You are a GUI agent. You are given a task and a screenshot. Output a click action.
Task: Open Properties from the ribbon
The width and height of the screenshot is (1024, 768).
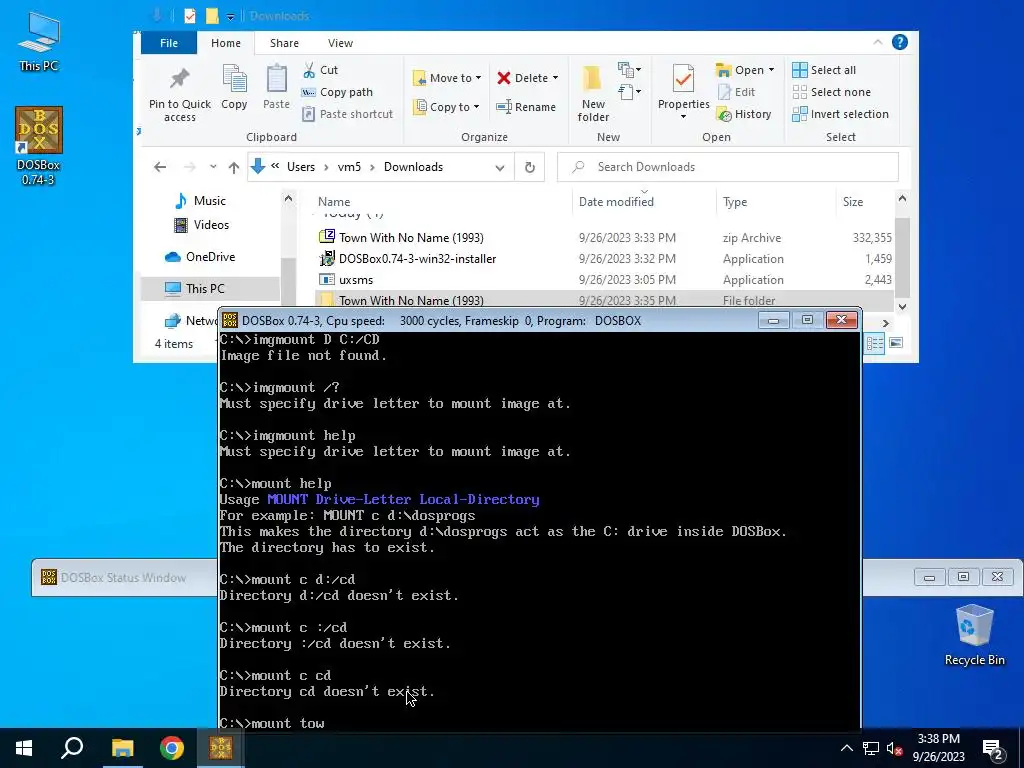[x=683, y=91]
